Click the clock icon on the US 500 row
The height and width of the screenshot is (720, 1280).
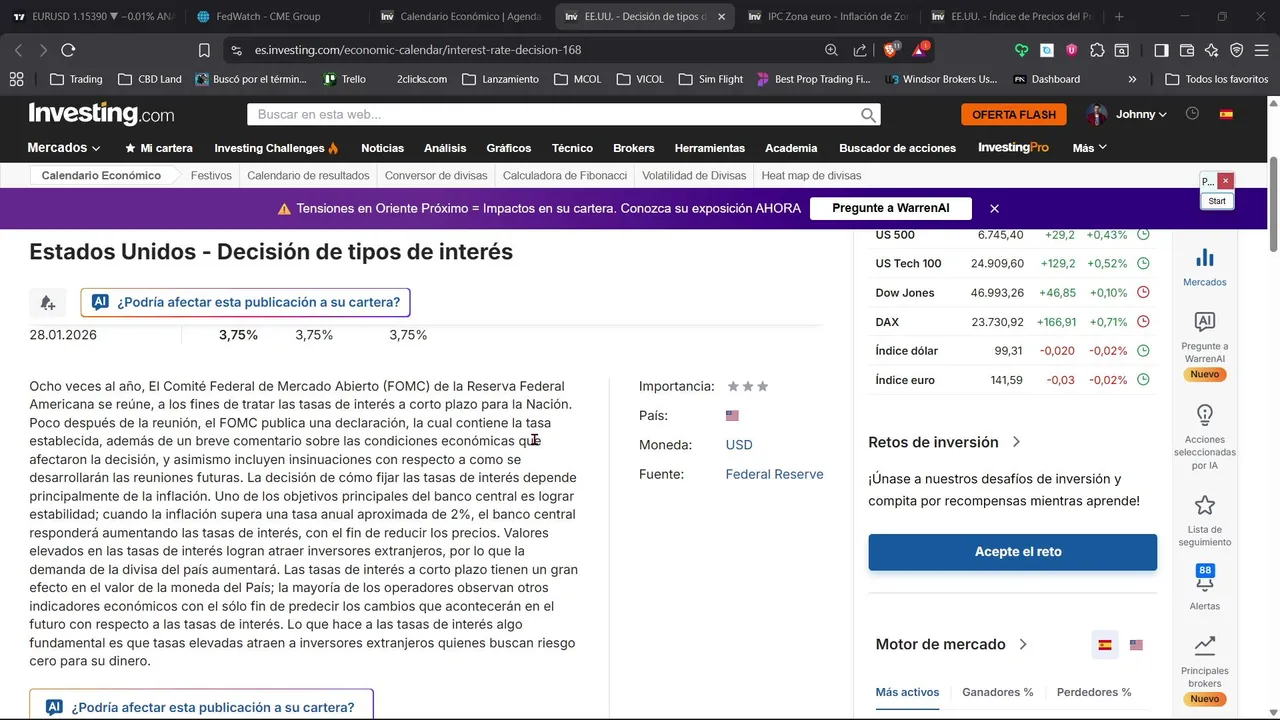1143,235
